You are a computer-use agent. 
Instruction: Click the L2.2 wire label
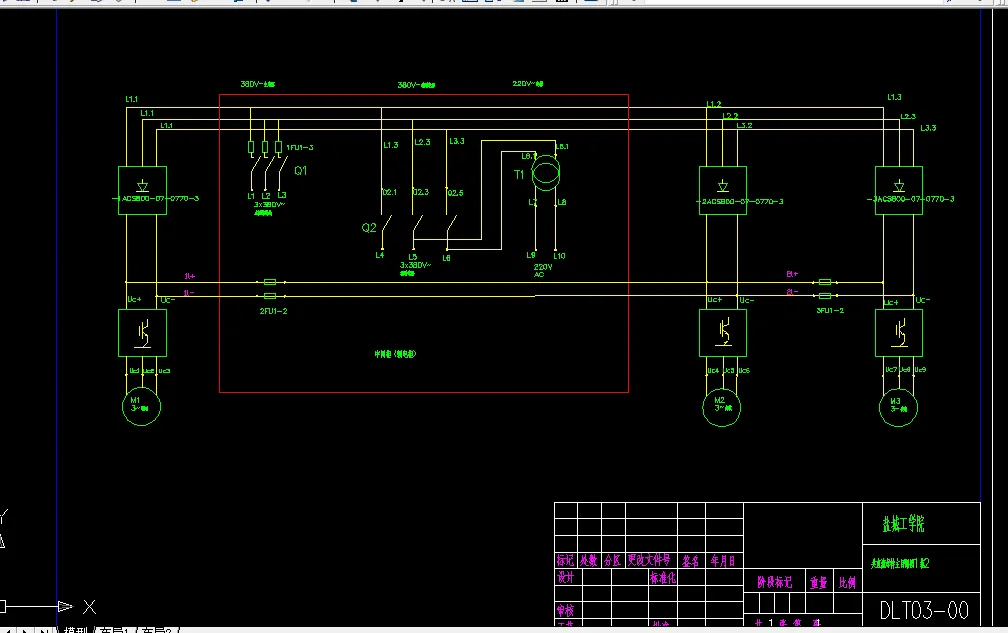[730, 116]
